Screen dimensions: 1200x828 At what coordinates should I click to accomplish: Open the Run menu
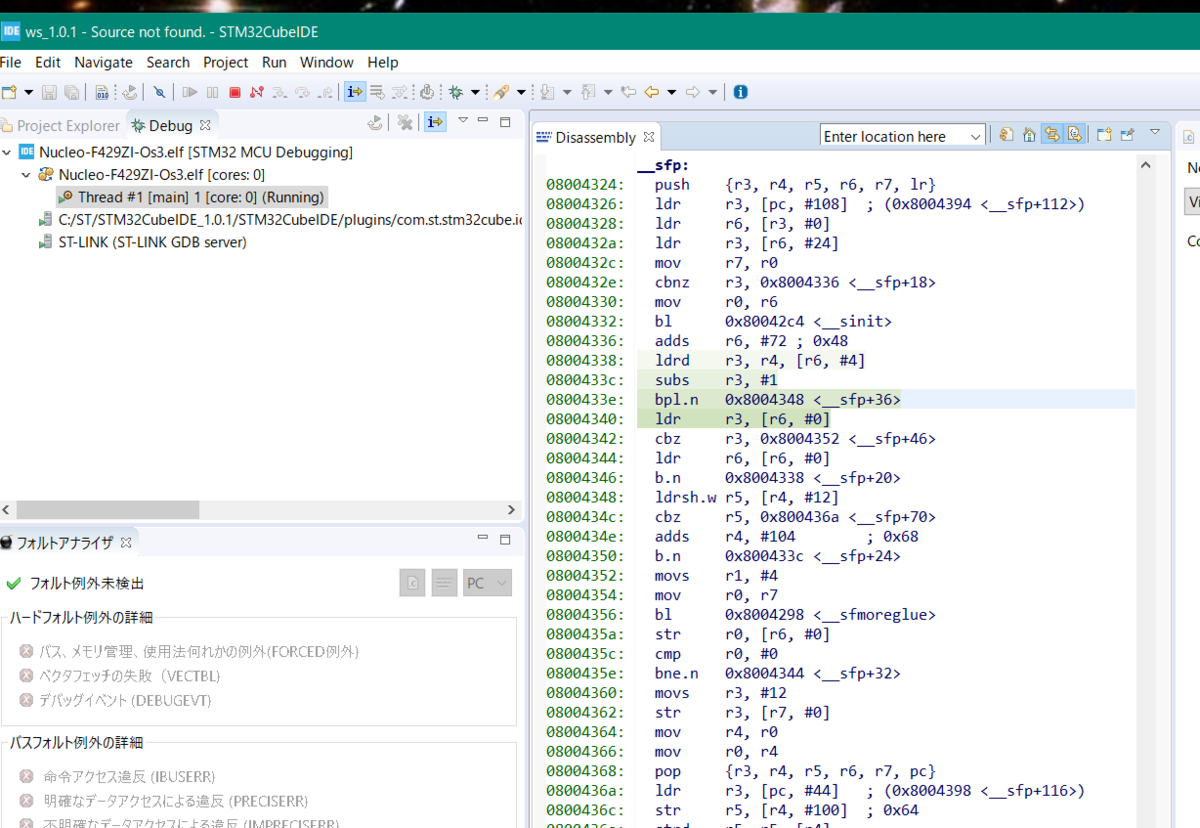273,62
